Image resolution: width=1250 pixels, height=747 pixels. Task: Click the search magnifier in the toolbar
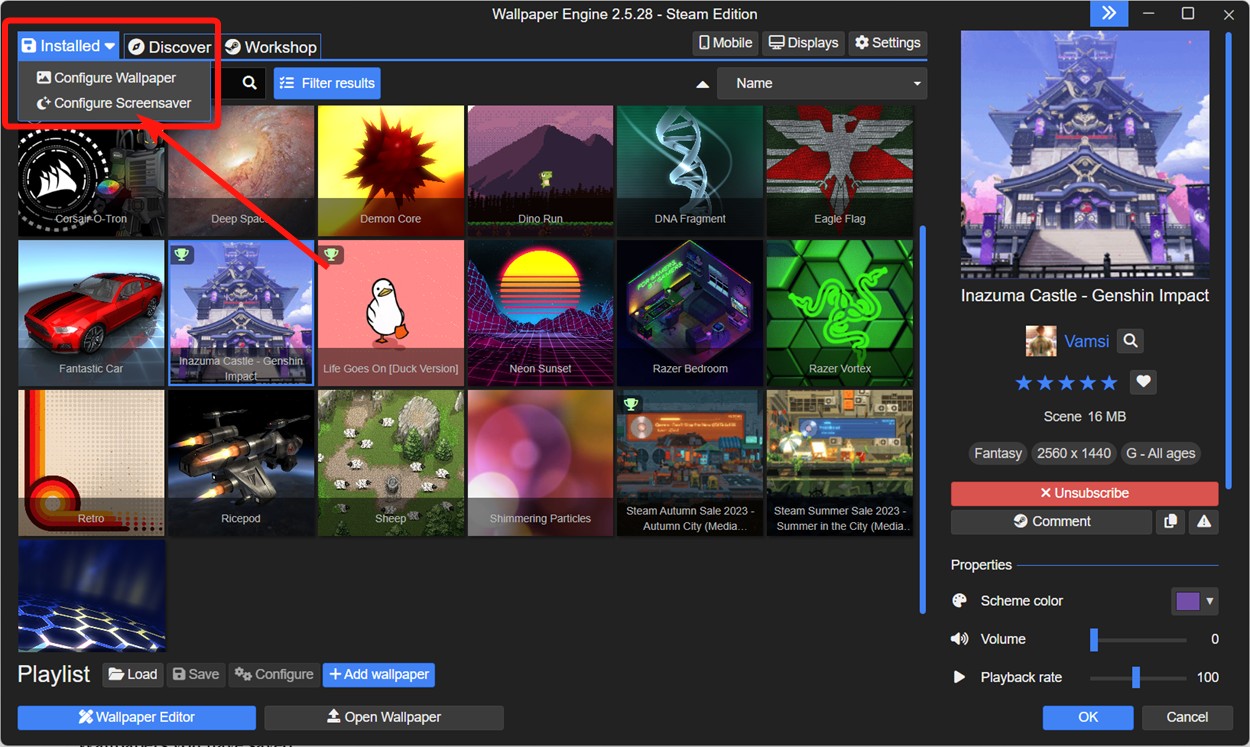coord(246,83)
